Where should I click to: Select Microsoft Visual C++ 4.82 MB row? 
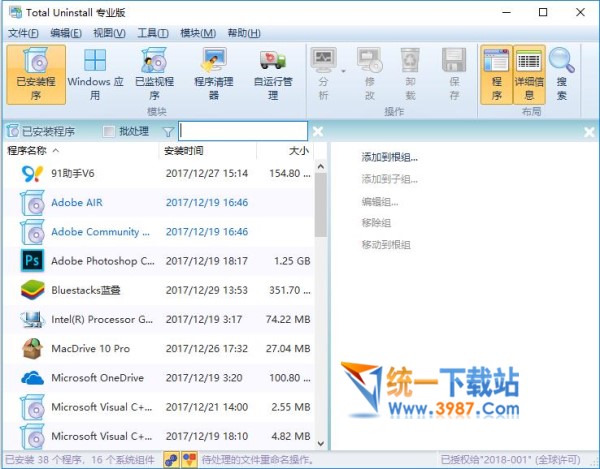[159, 436]
